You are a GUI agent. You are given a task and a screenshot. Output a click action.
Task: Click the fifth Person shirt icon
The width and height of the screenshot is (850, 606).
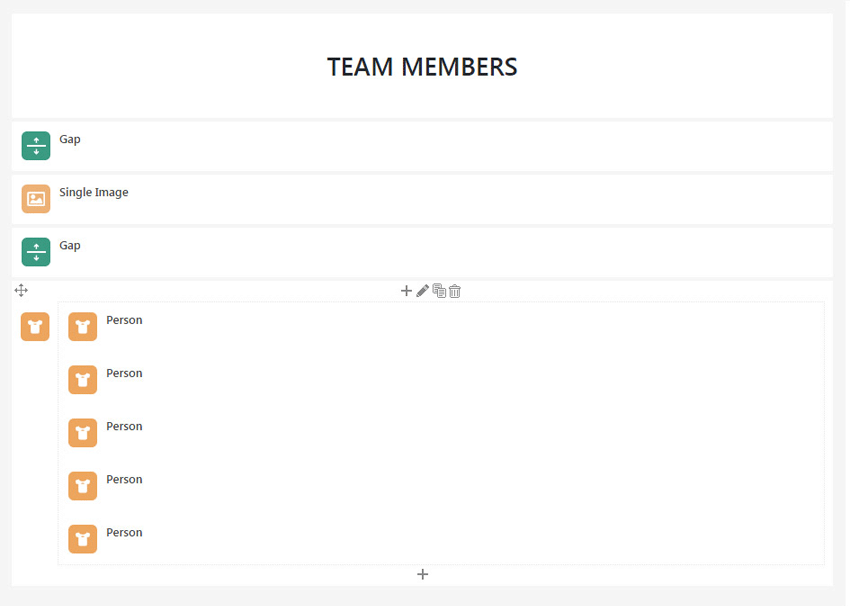(83, 539)
